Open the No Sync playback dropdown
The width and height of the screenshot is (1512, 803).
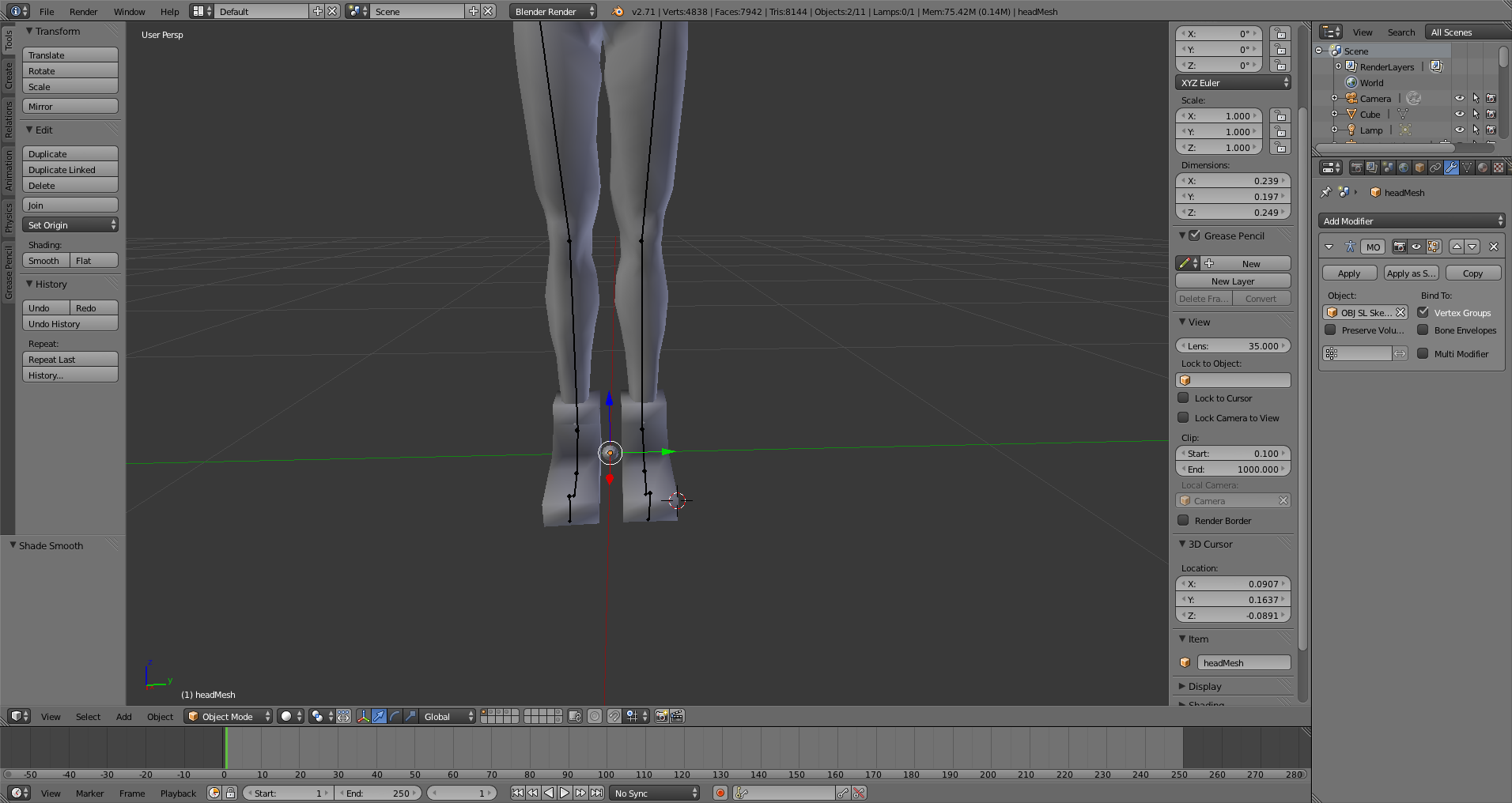coord(655,793)
